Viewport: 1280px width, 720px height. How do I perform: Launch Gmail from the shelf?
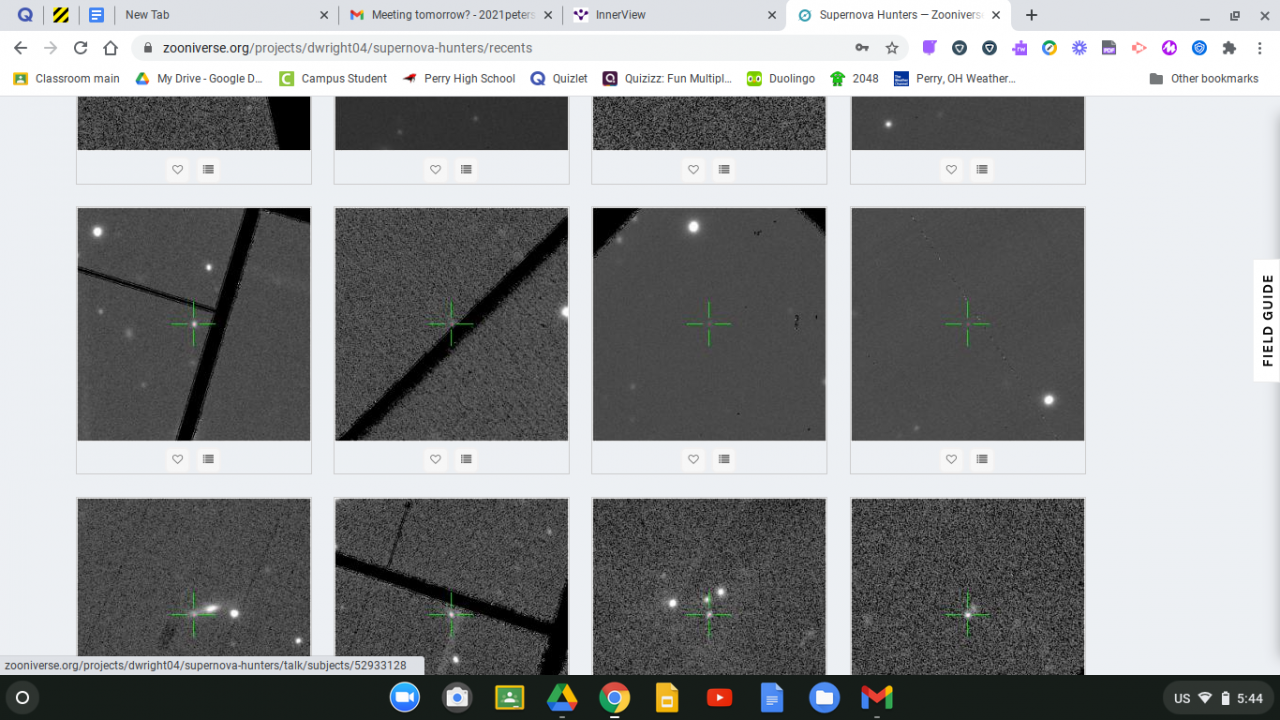[877, 697]
